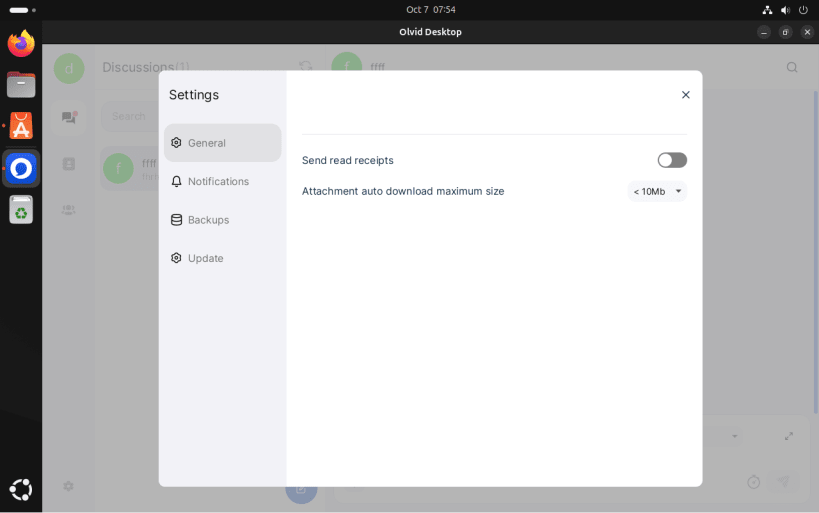Click the volume icon in system tray
819x513 pixels.
point(785,10)
